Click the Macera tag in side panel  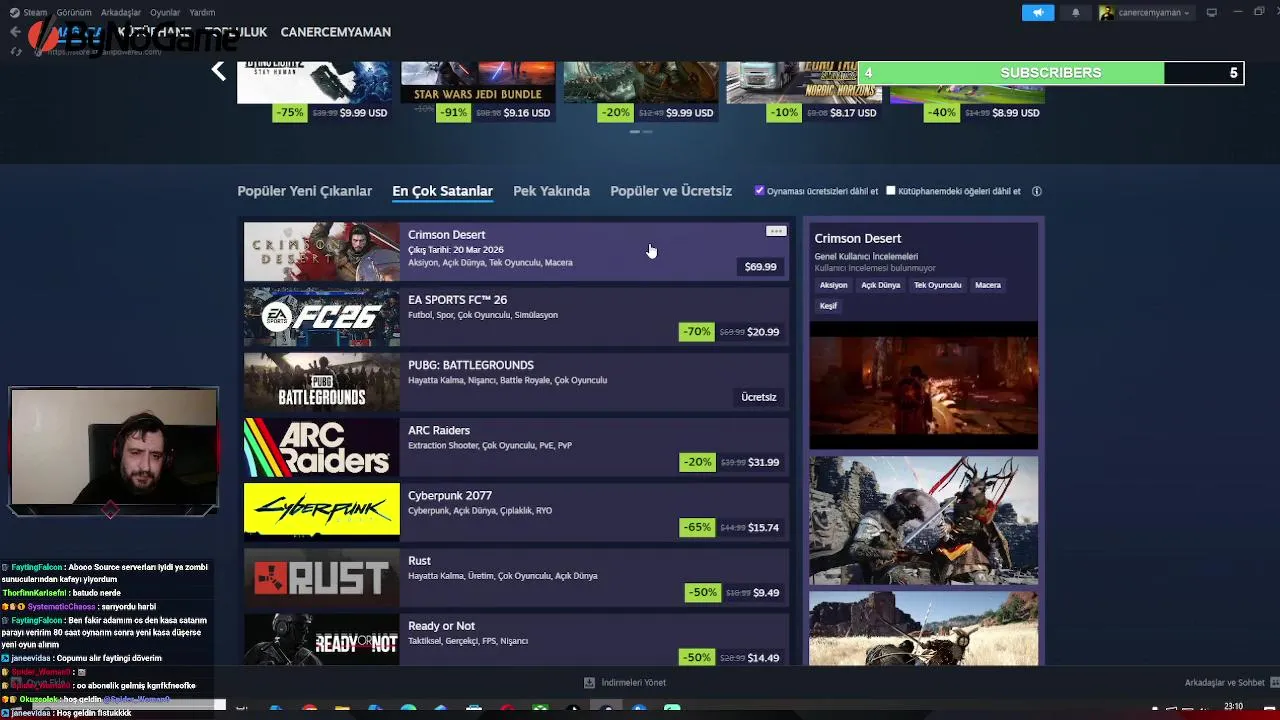pos(988,285)
